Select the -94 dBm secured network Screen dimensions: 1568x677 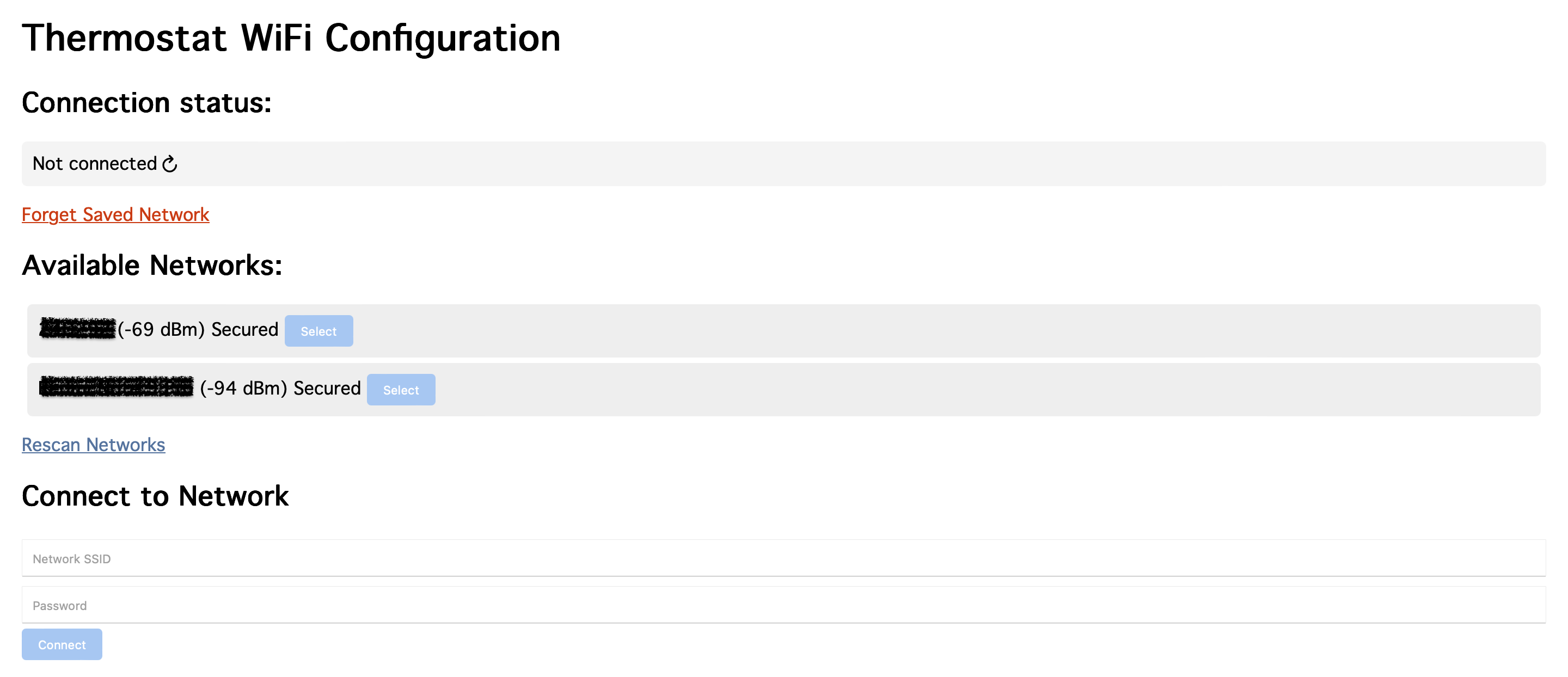(401, 389)
